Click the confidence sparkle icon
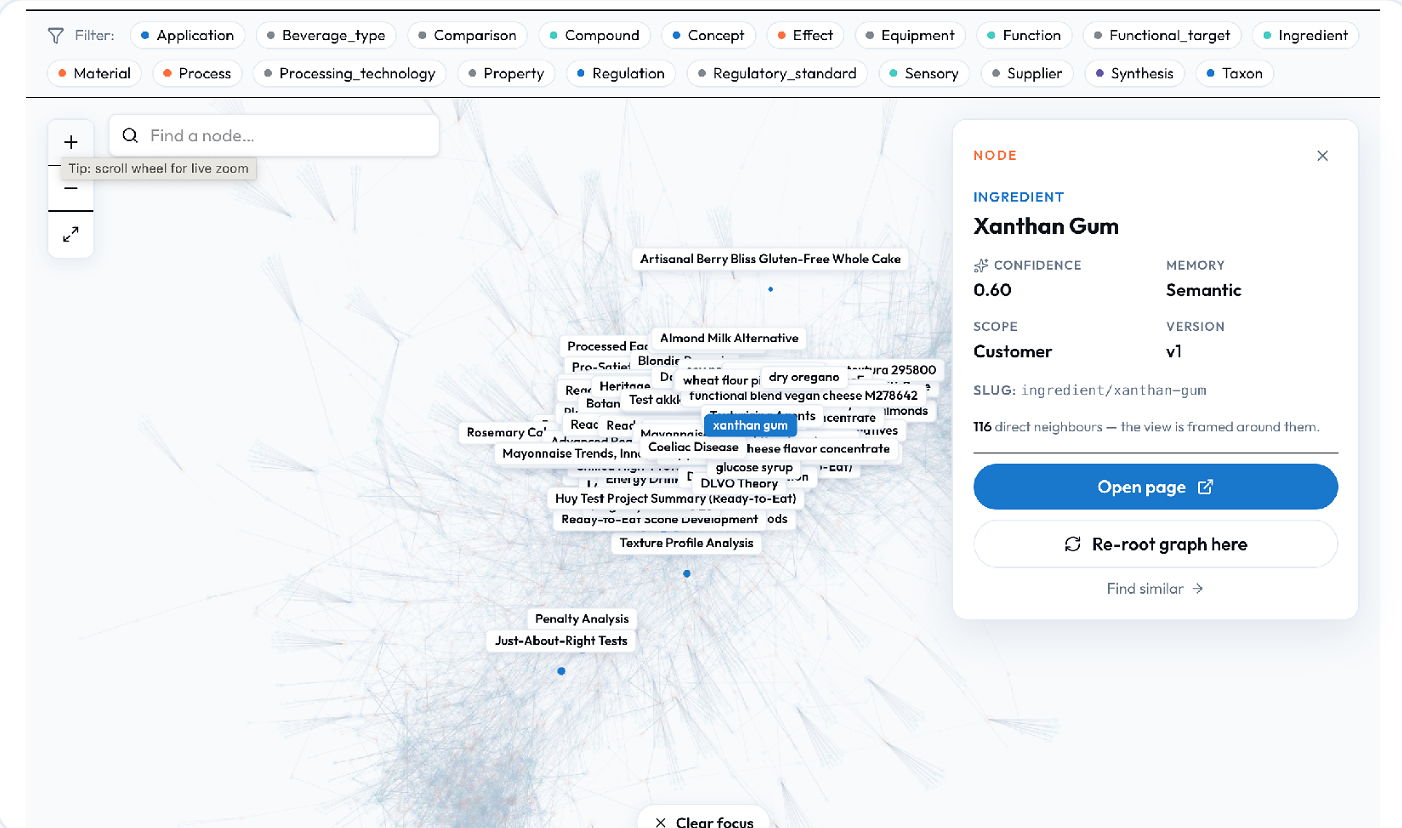This screenshot has height=828, width=1402. pyautogui.click(x=981, y=266)
